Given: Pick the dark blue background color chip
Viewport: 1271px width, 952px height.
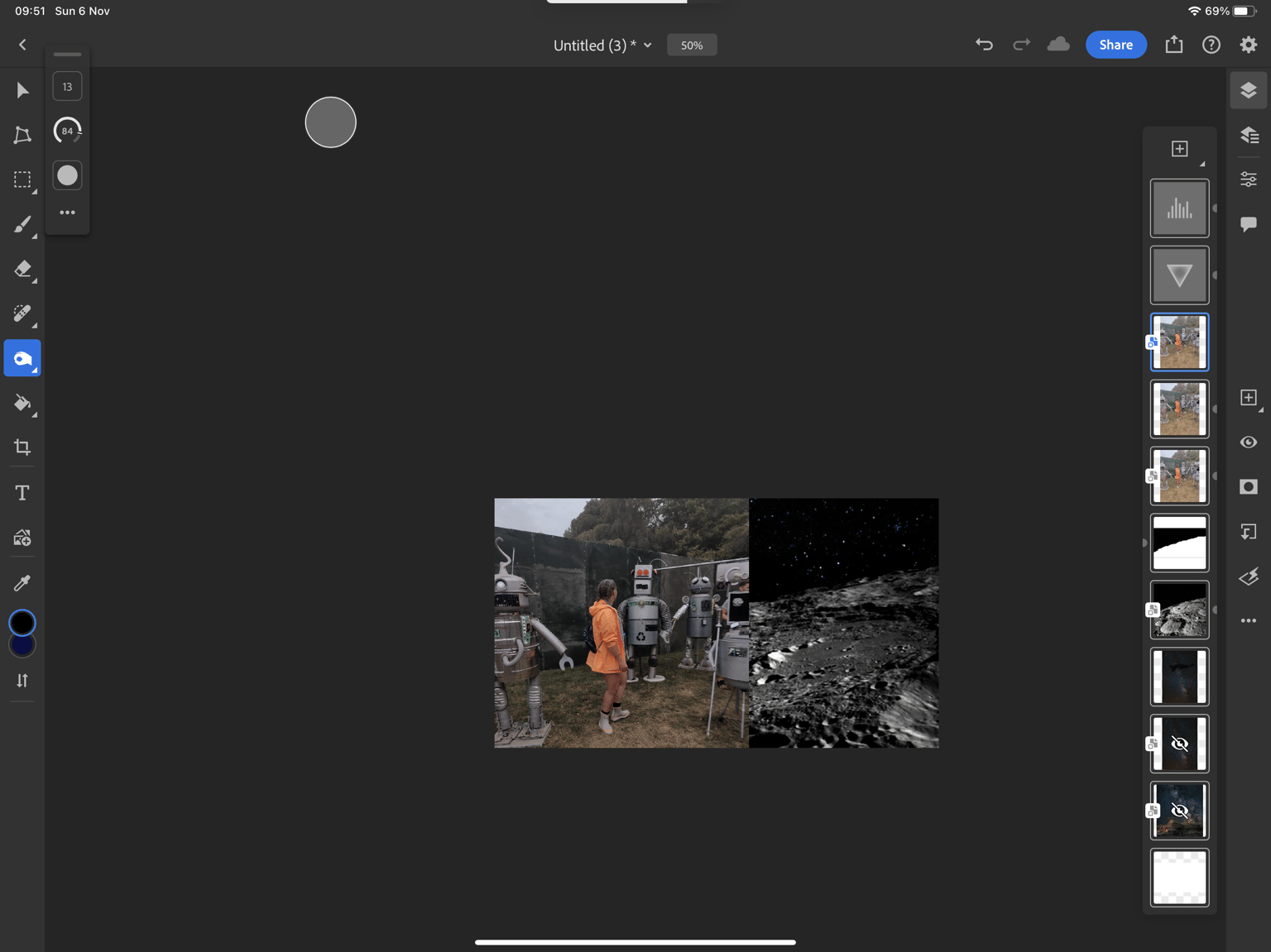Looking at the screenshot, I should (22, 647).
